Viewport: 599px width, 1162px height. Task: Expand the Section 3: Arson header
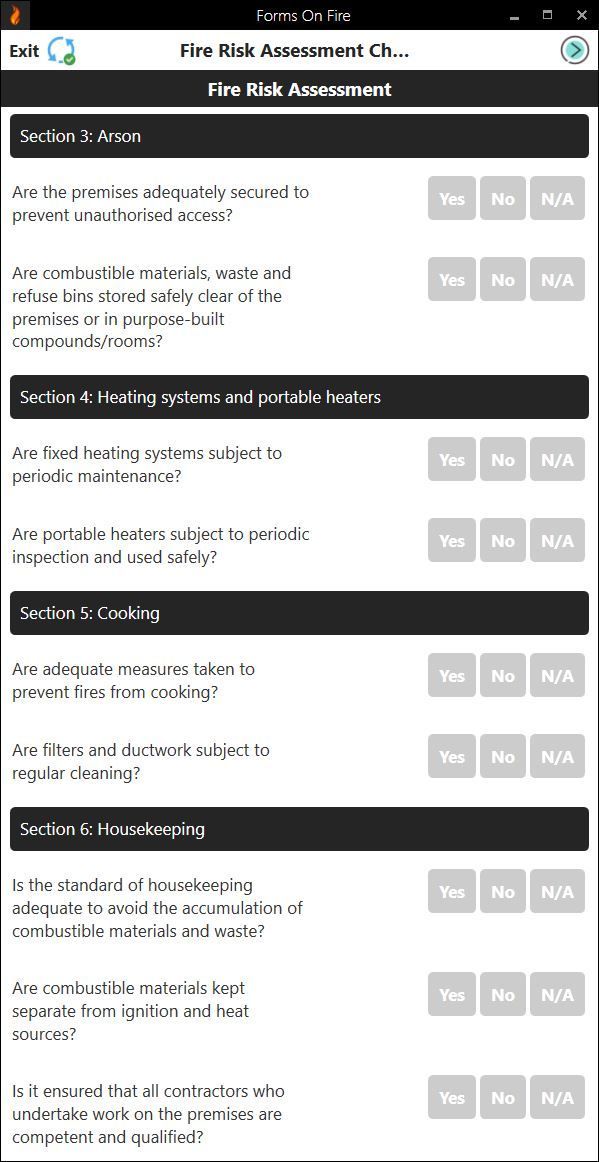(299, 135)
